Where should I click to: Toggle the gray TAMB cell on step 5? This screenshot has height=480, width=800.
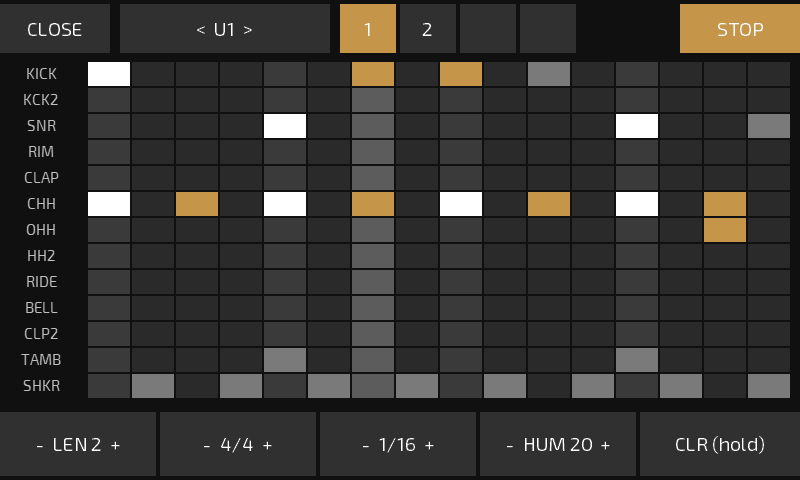coord(285,360)
